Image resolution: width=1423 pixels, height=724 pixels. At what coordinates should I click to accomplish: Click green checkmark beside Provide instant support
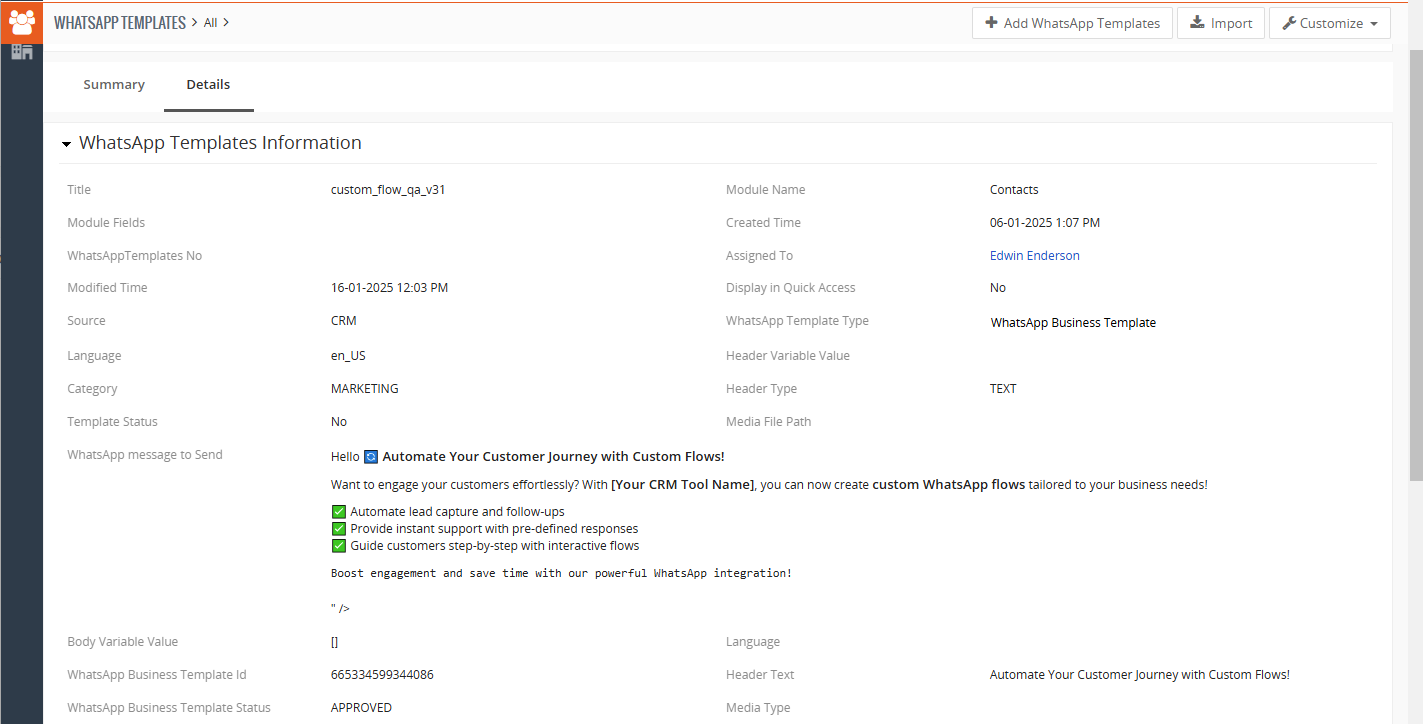pos(338,529)
